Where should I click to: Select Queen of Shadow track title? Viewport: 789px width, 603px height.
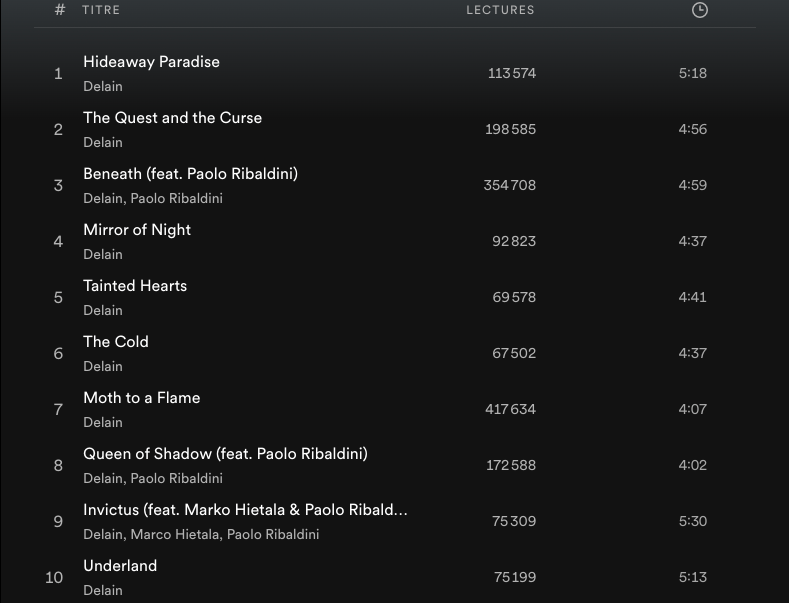[x=225, y=454]
